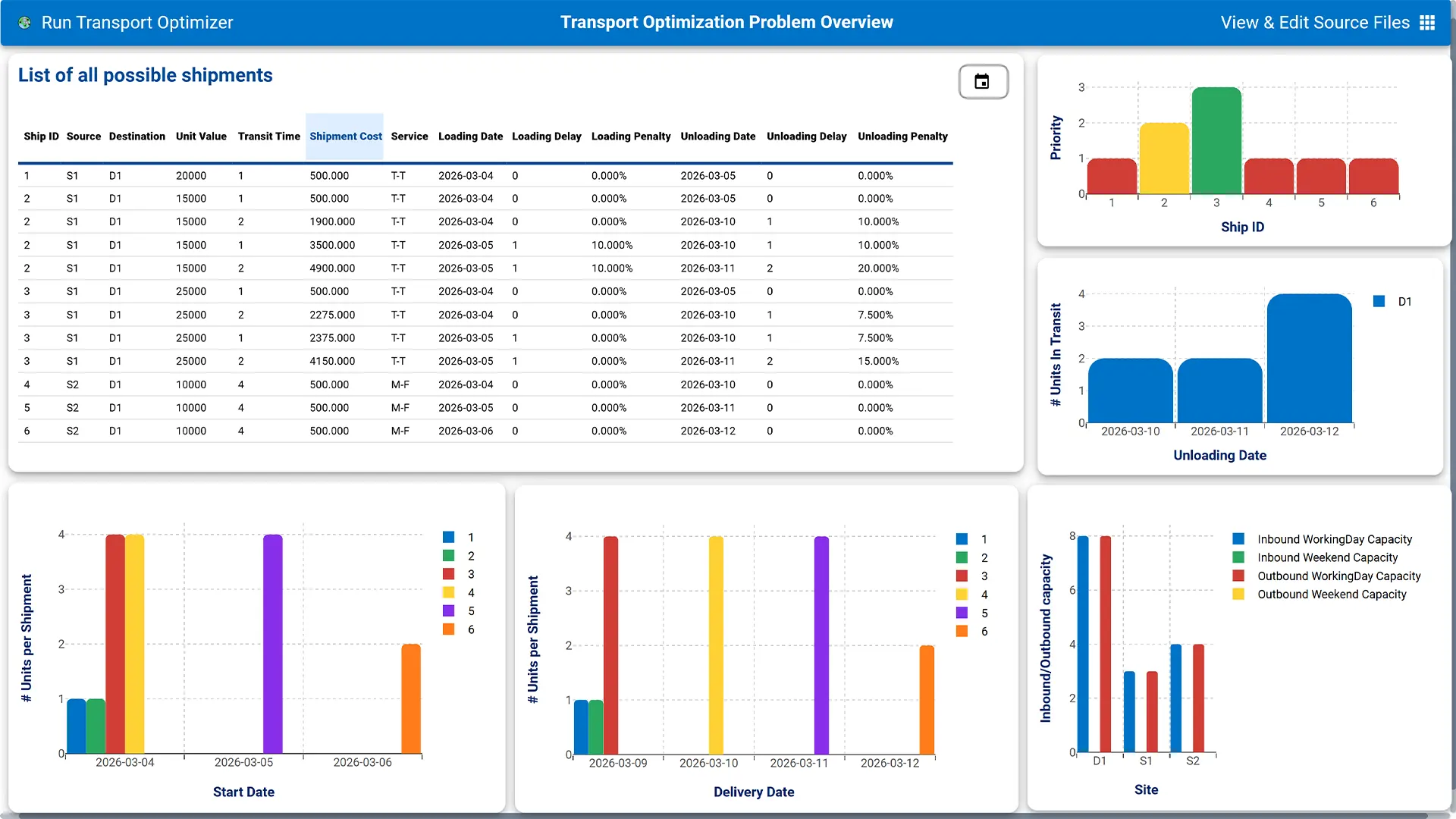Click the 2026-03-06 loading date cell
The height and width of the screenshot is (819, 1456).
point(466,431)
